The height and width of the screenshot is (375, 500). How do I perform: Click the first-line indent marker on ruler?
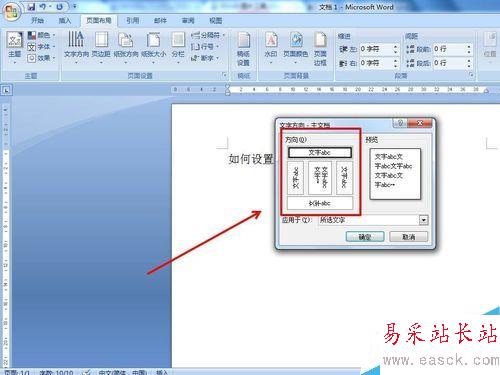pos(228,87)
